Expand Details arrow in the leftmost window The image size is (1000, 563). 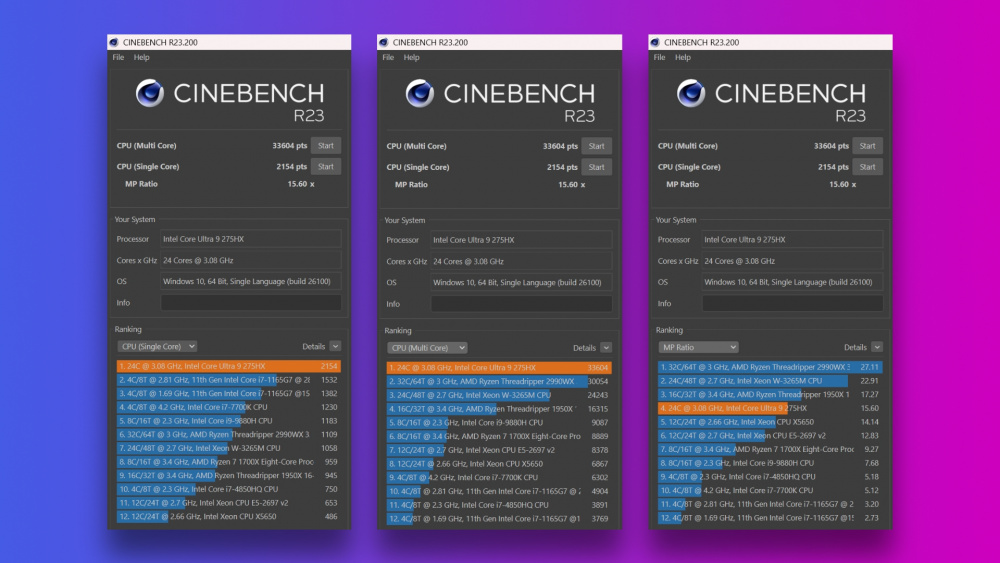[335, 346]
